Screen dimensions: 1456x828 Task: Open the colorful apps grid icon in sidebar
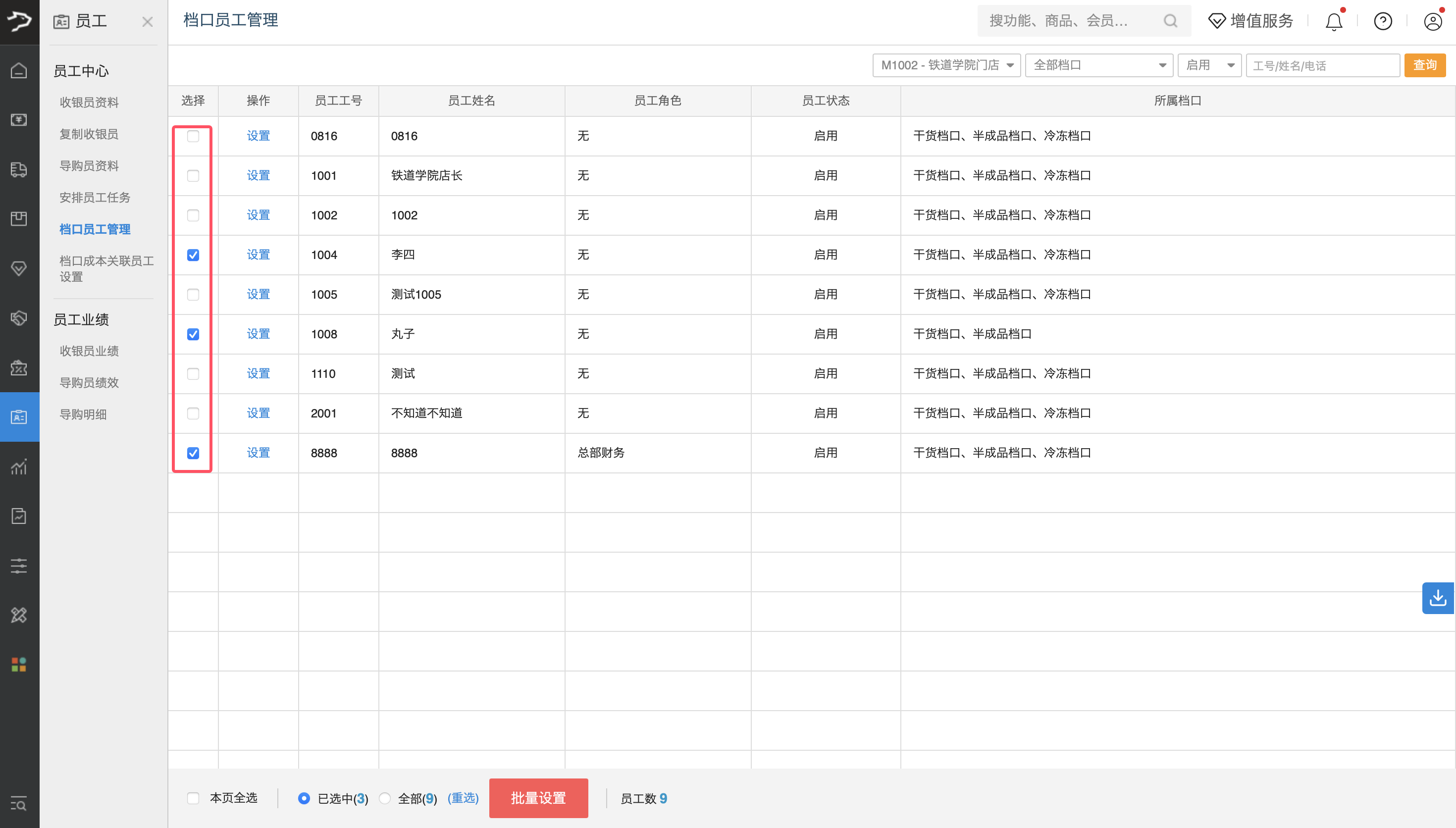(x=19, y=664)
